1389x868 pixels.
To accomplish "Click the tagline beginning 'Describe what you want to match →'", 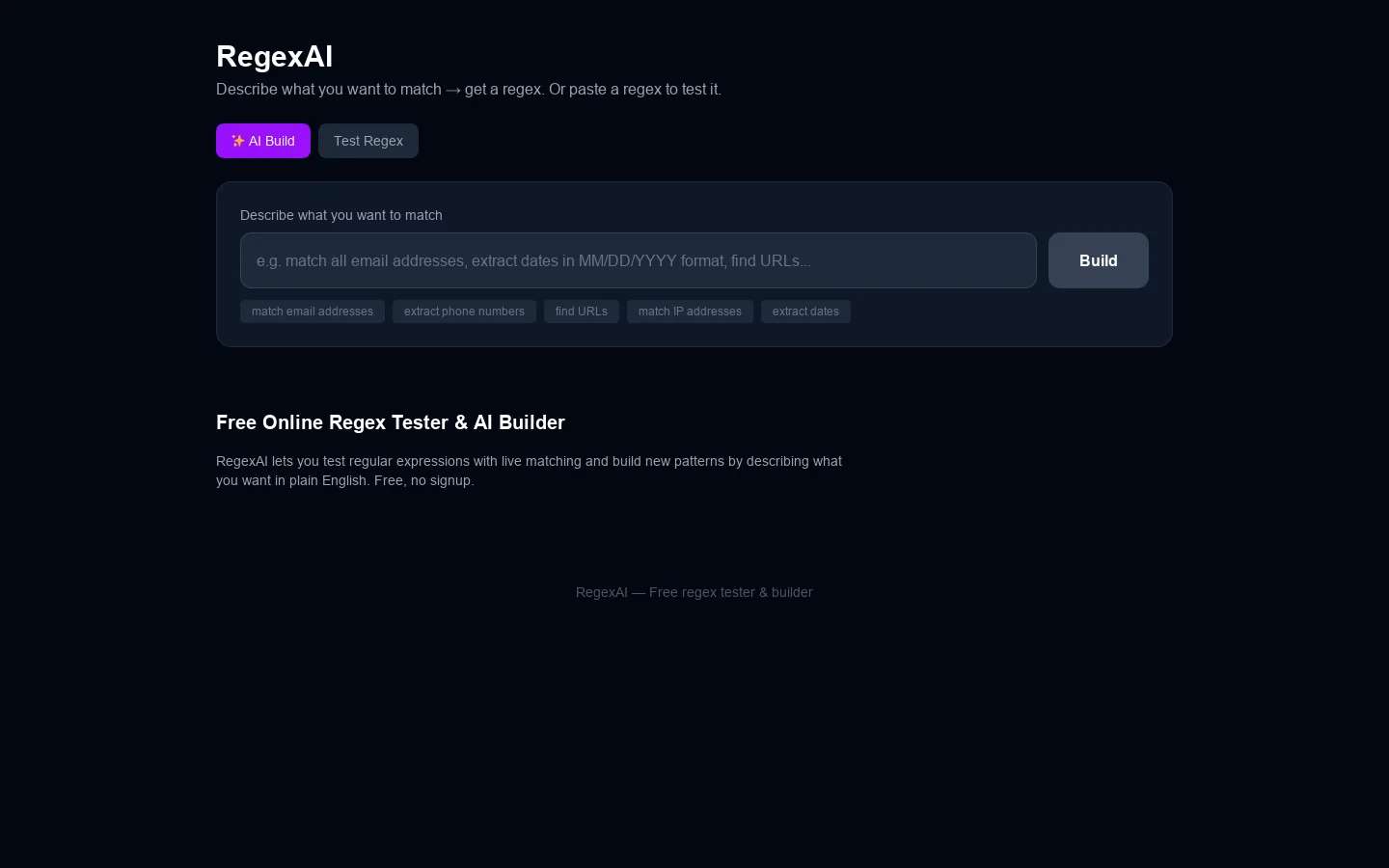I will point(469,90).
